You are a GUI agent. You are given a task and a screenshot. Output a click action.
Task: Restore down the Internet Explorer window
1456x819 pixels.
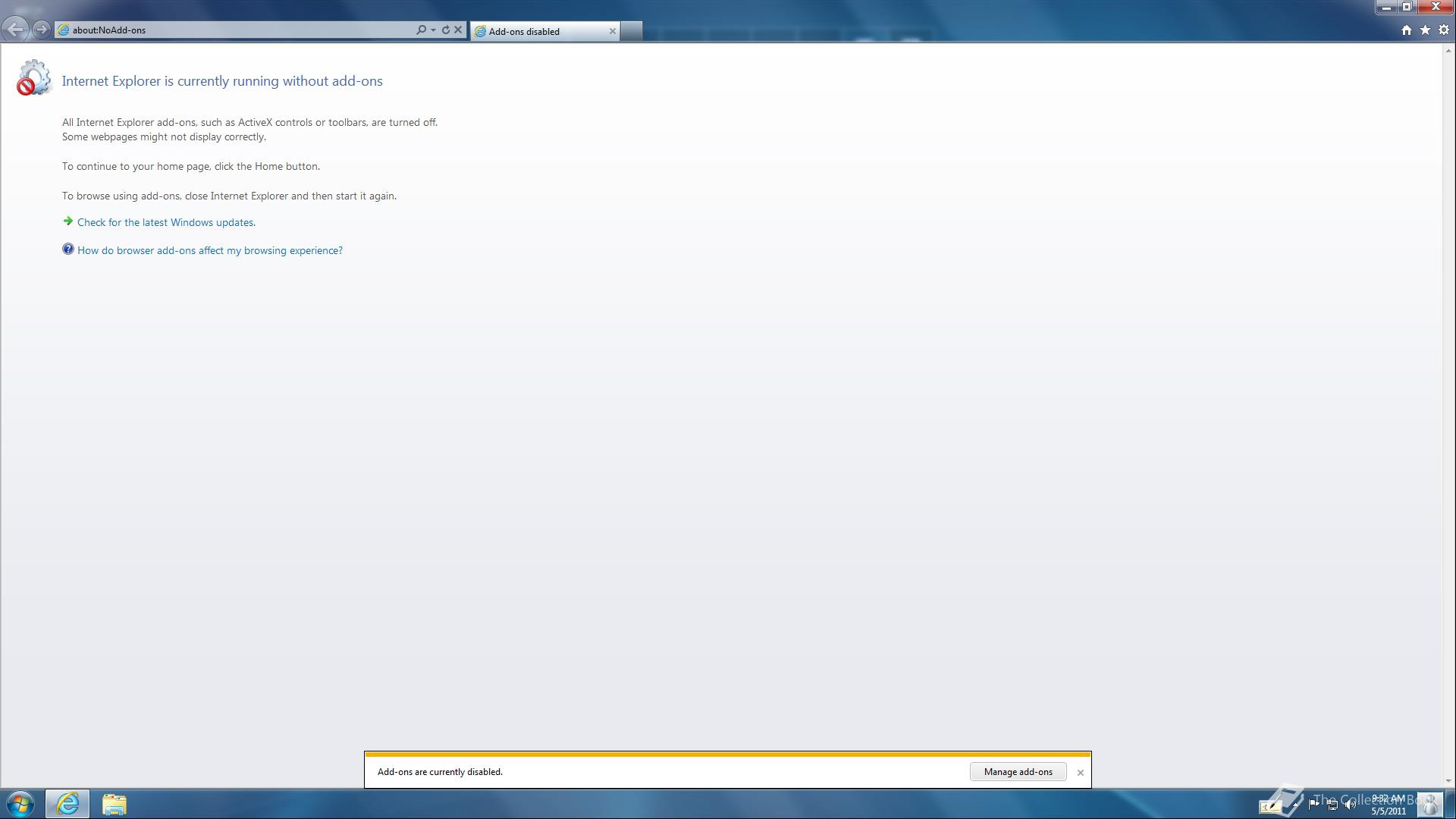pos(1407,7)
